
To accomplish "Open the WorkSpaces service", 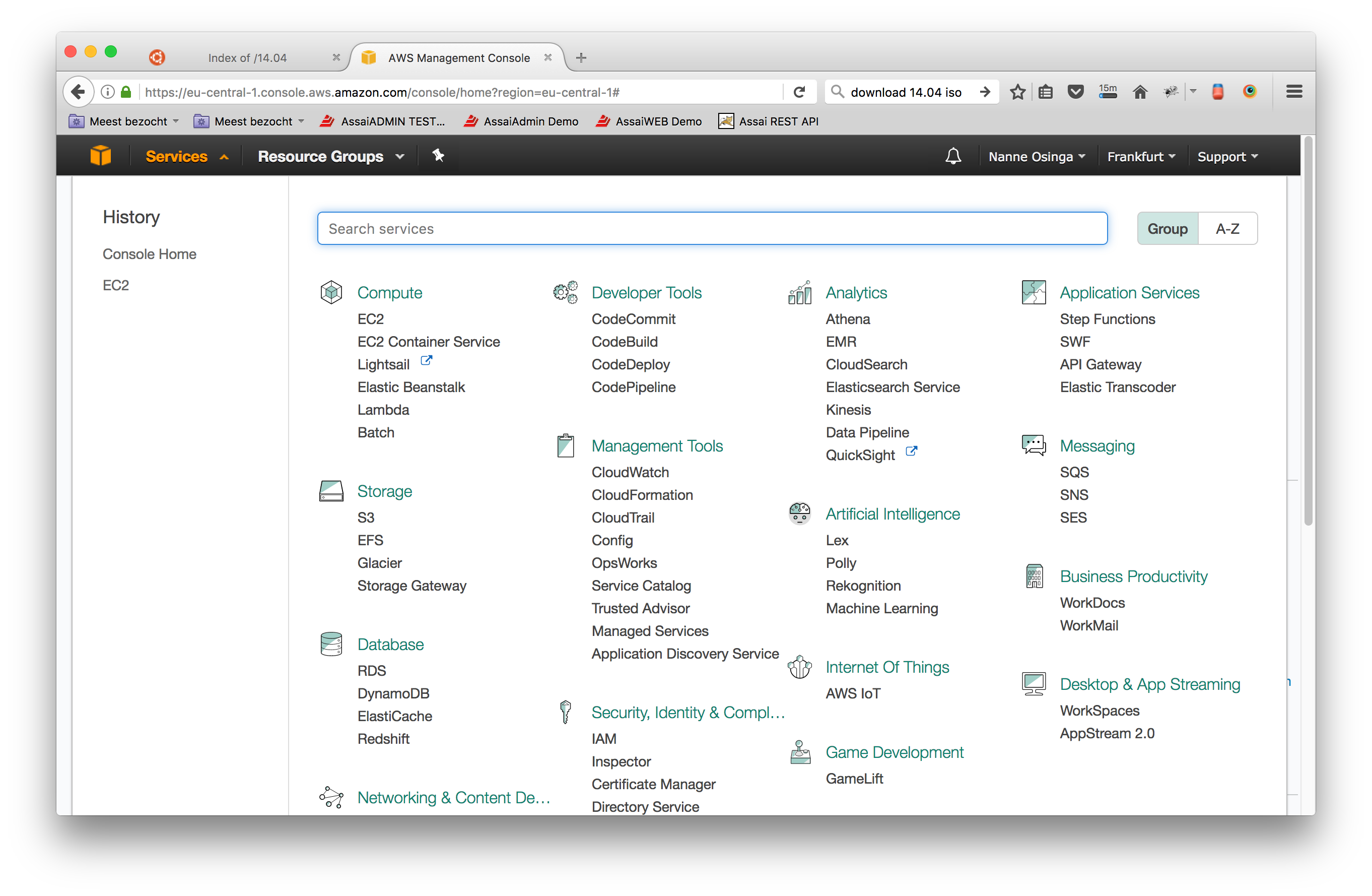I will pyautogui.click(x=1100, y=710).
